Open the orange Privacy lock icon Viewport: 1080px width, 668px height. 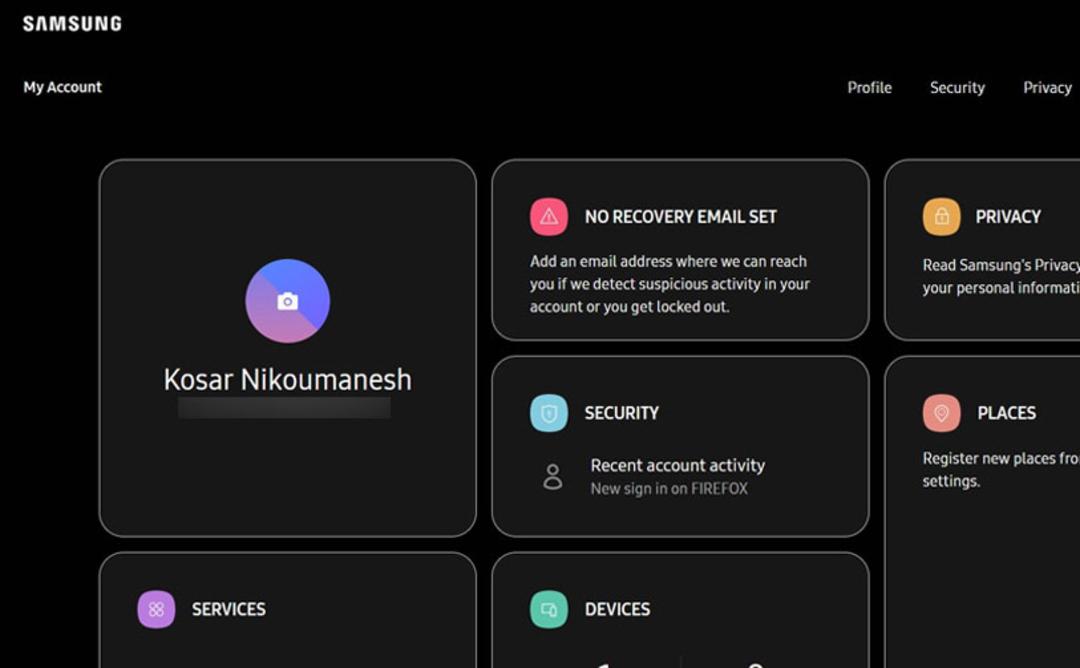tap(942, 217)
